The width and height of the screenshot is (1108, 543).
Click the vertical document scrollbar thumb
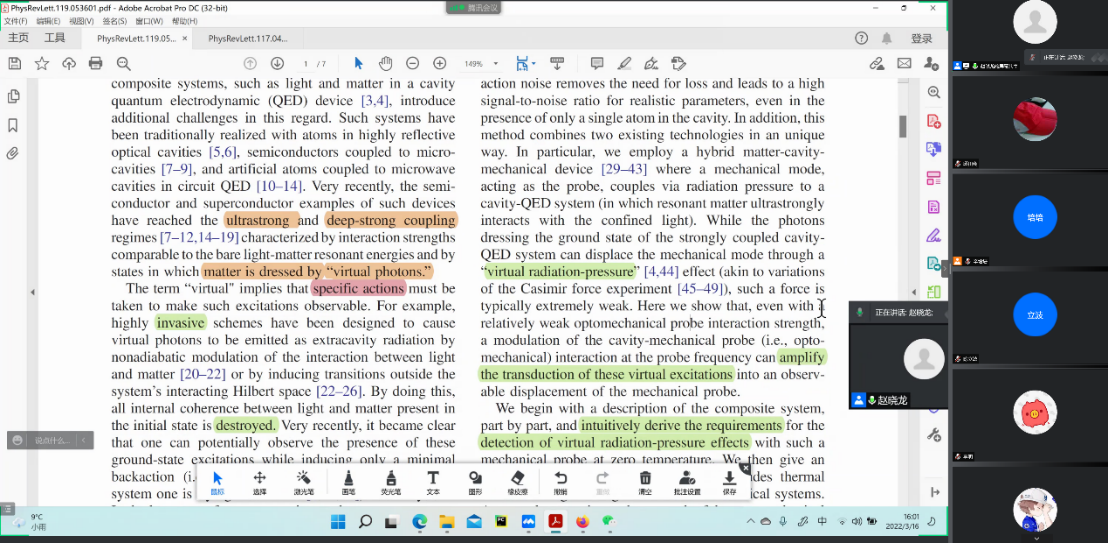pos(902,125)
